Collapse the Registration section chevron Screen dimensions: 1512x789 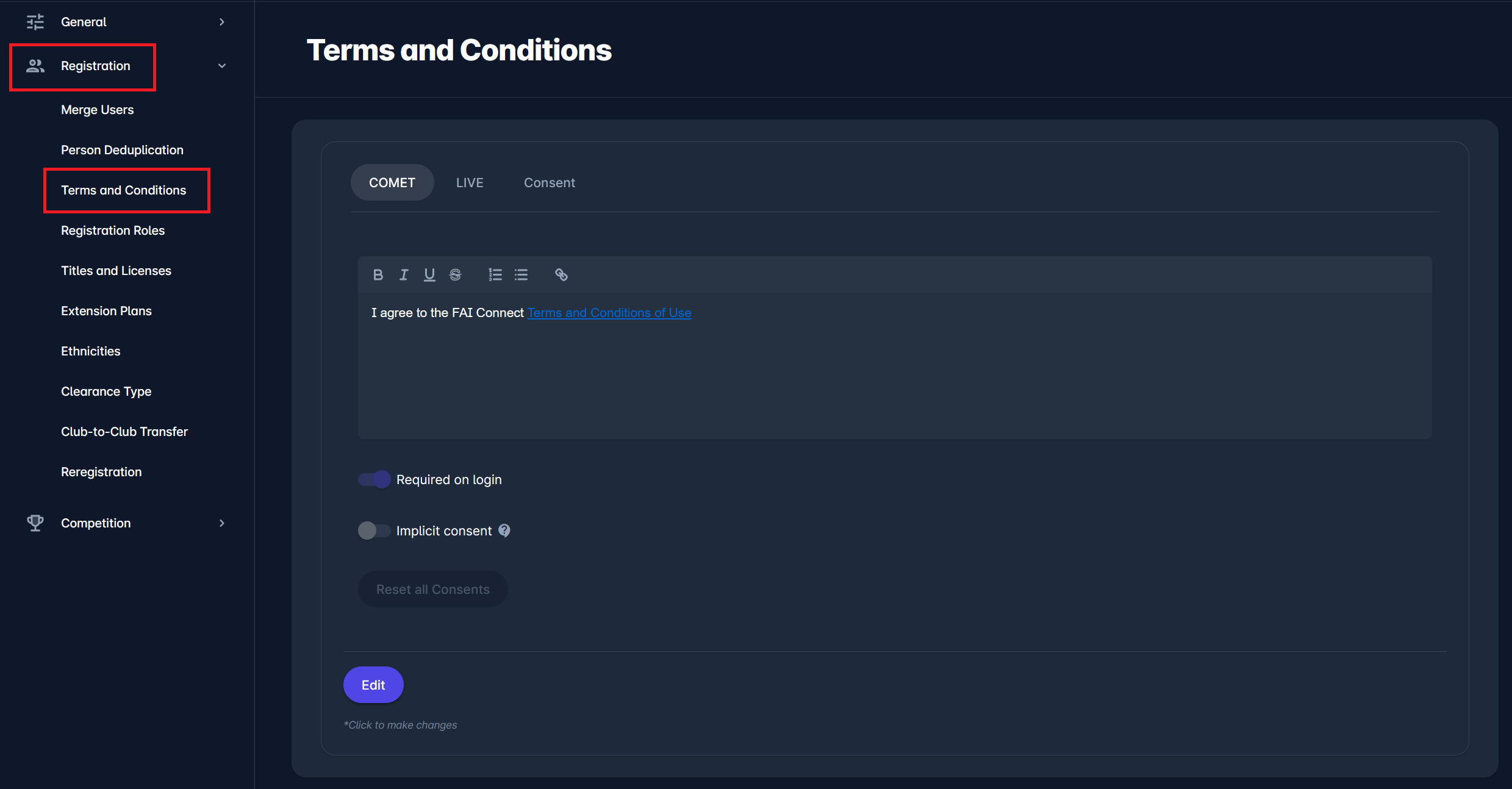222,66
